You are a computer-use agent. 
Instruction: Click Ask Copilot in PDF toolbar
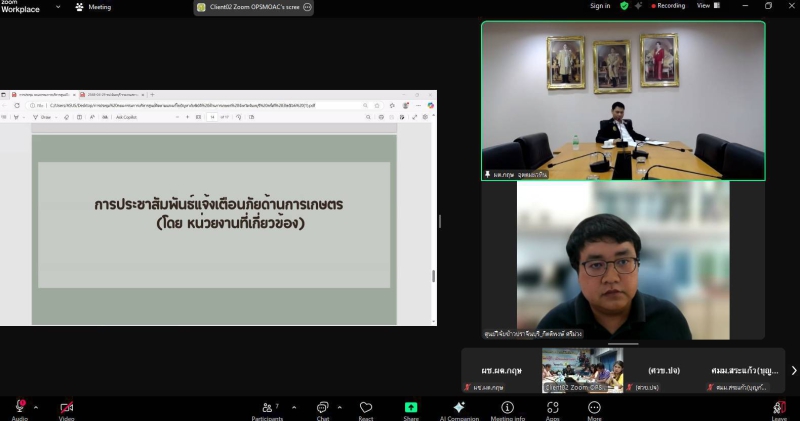126,117
